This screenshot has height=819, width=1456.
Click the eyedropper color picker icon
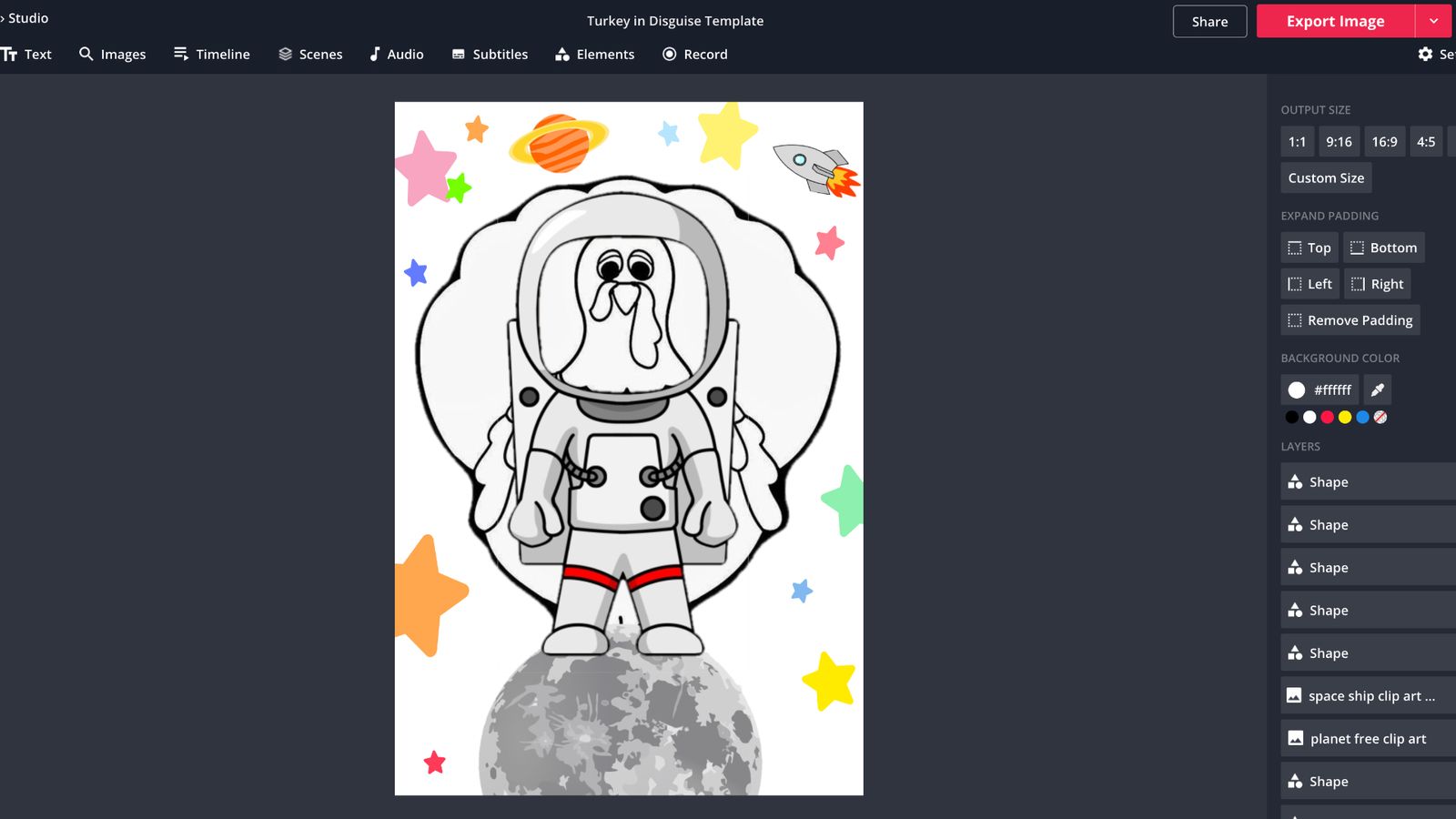pyautogui.click(x=1377, y=389)
